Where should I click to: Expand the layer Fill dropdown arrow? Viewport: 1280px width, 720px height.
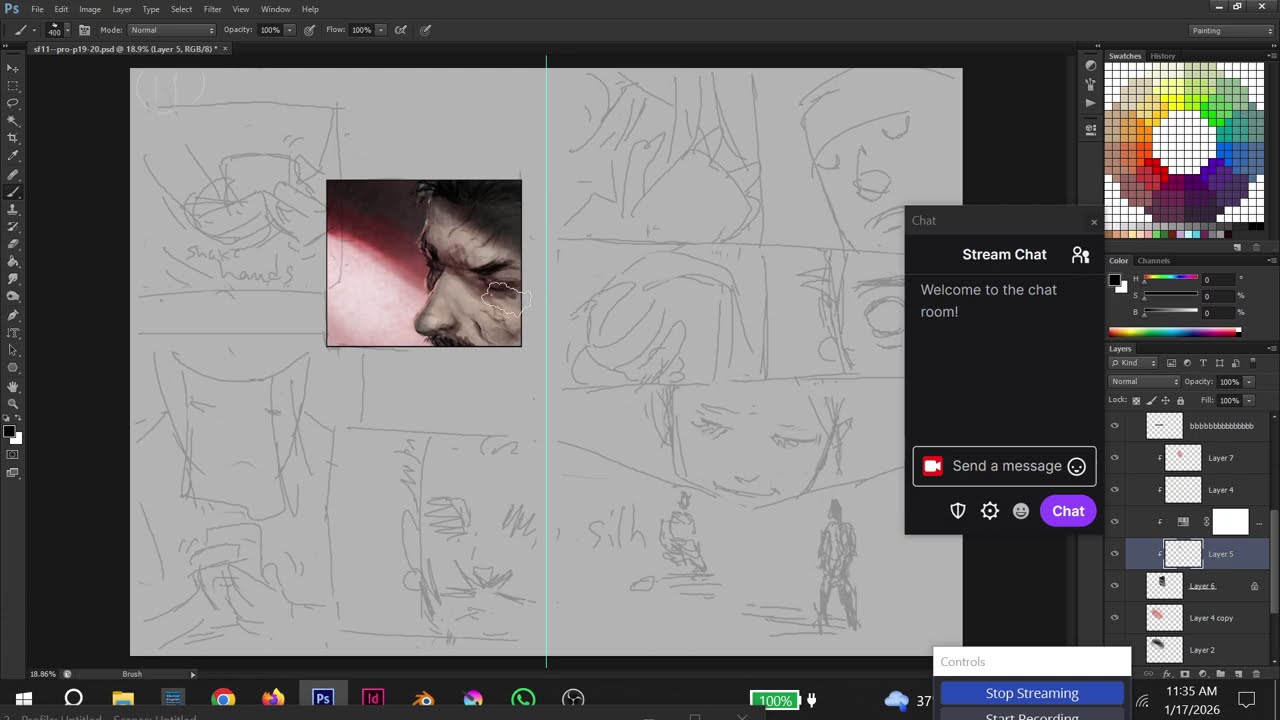click(x=1249, y=401)
